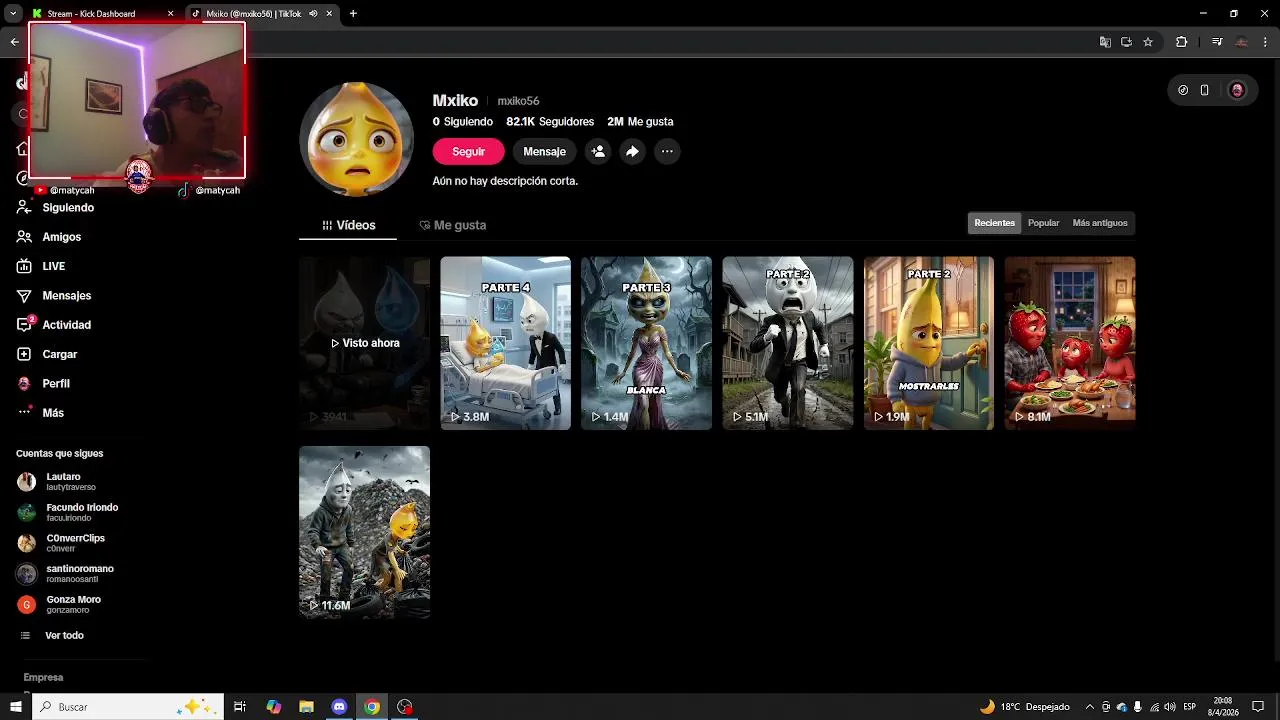Open a new browser tab
The width and height of the screenshot is (1280, 720).
point(353,13)
